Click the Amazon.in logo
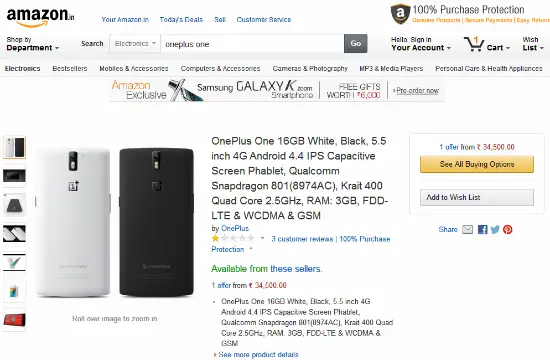Image resolution: width=550 pixels, height=360 pixels. (40, 16)
